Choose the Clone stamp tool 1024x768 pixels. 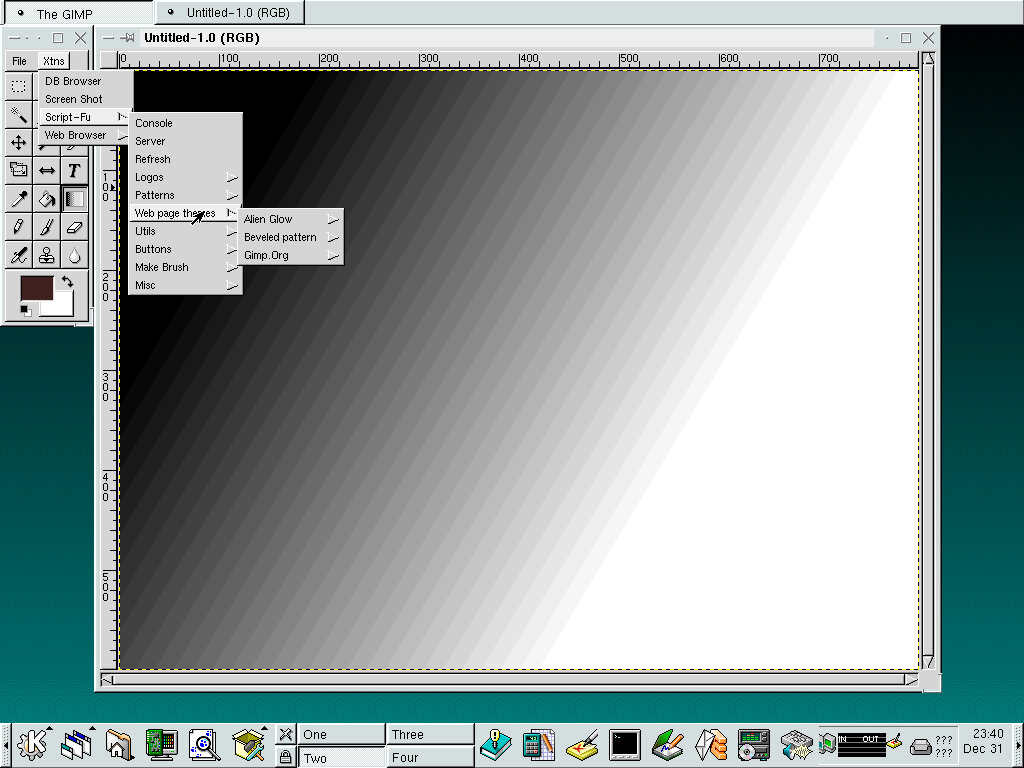(x=47, y=255)
